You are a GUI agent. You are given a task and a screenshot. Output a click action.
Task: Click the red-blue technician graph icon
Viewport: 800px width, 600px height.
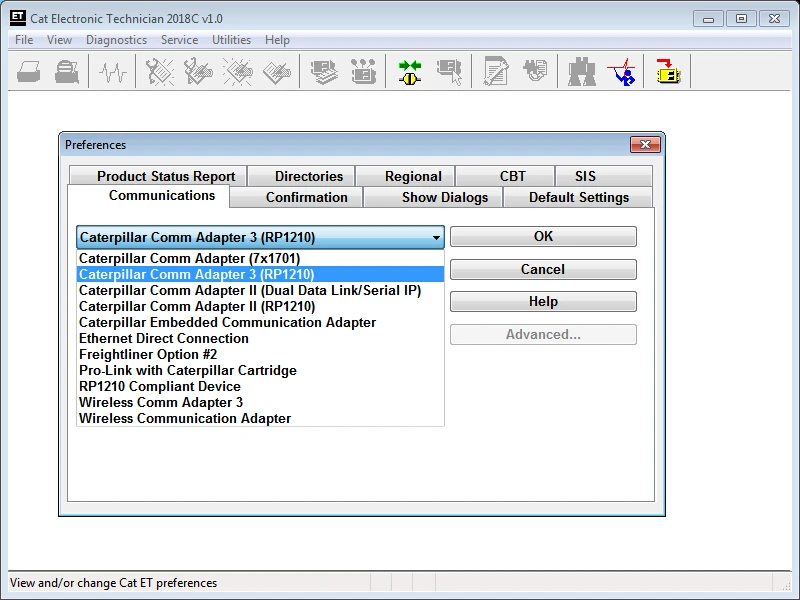621,71
